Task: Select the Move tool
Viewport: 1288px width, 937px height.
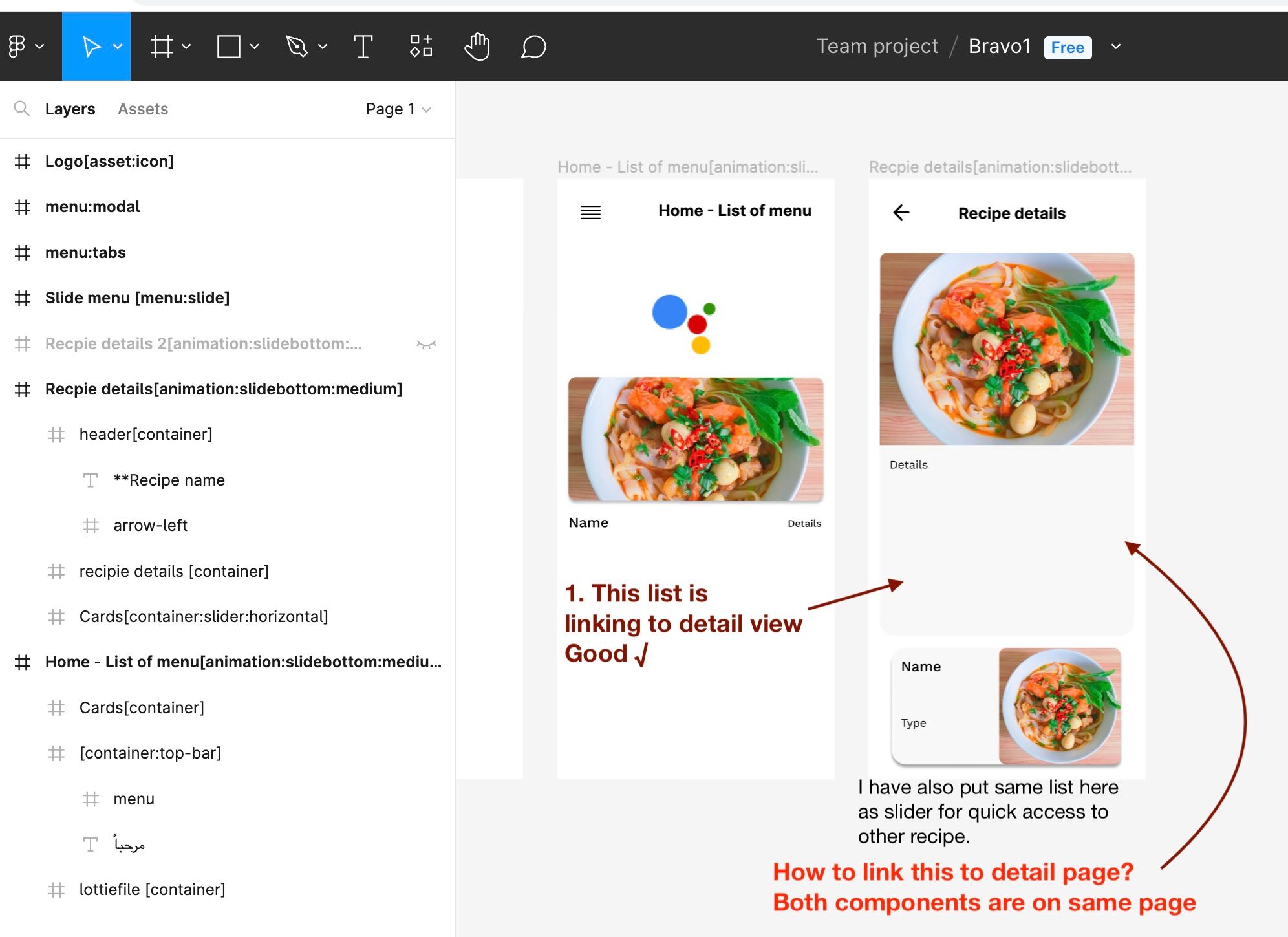Action: point(91,47)
